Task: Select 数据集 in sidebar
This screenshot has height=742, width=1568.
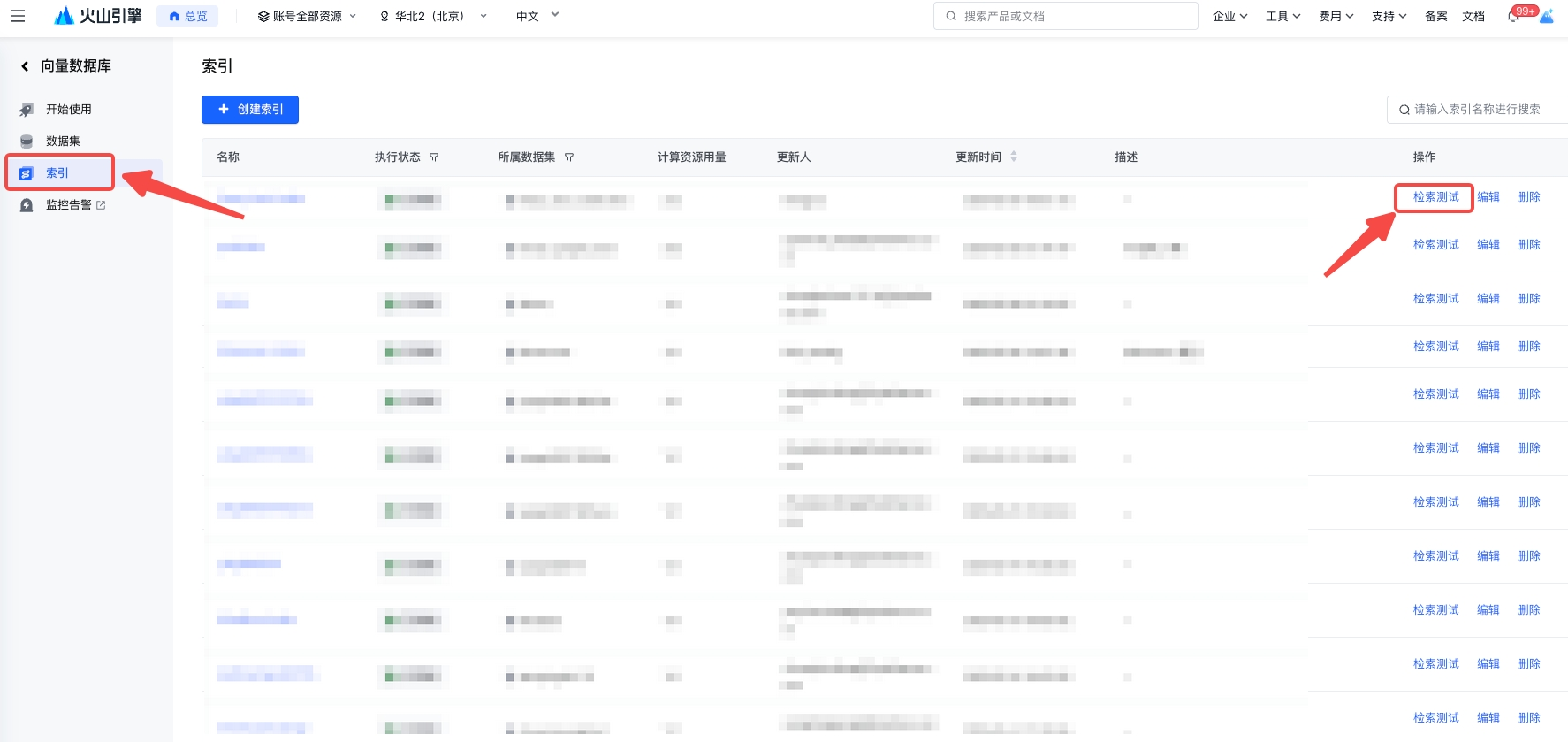Action: click(63, 141)
